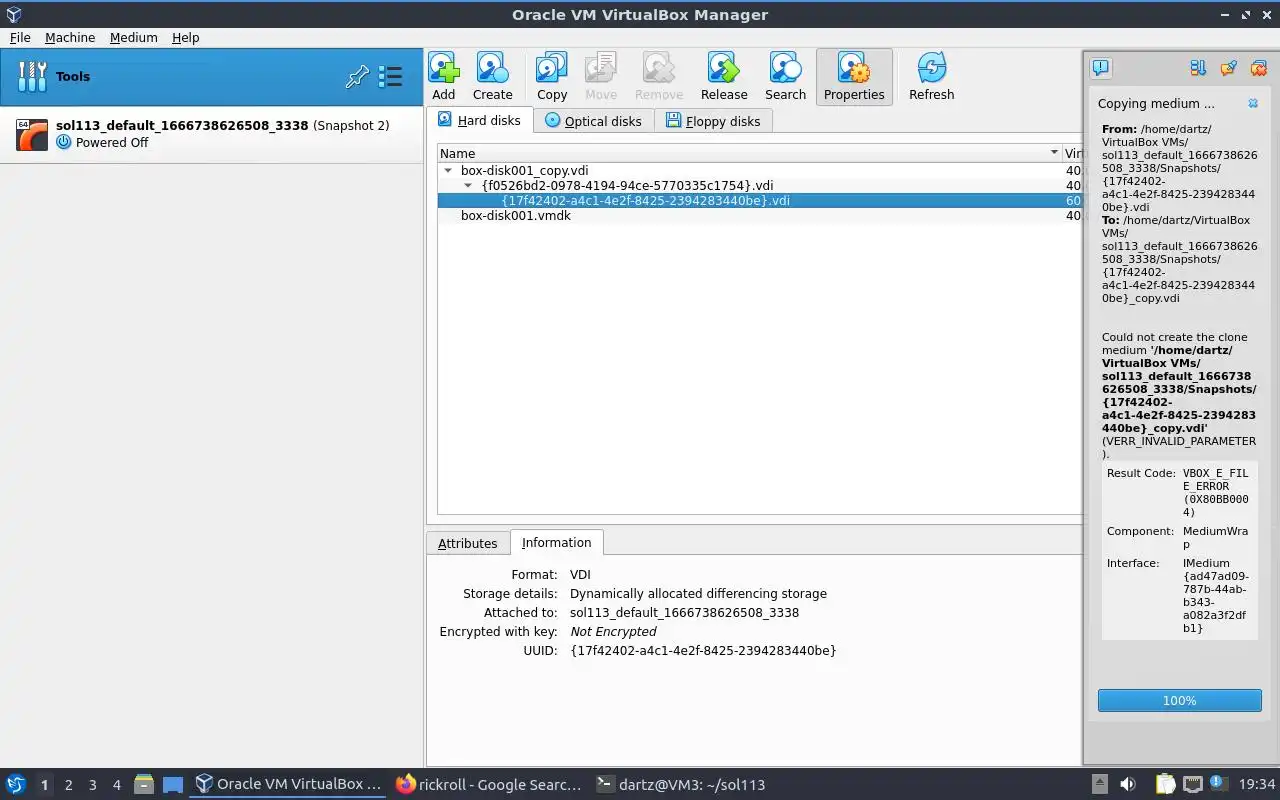1280x800 pixels.
Task: Switch to the Attributes tab
Action: click(467, 543)
